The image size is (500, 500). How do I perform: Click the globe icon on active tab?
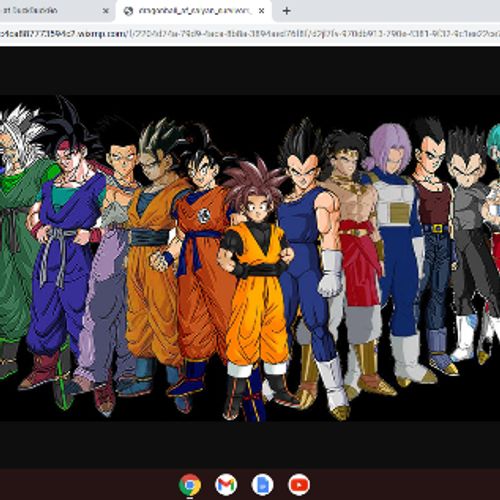tap(128, 11)
